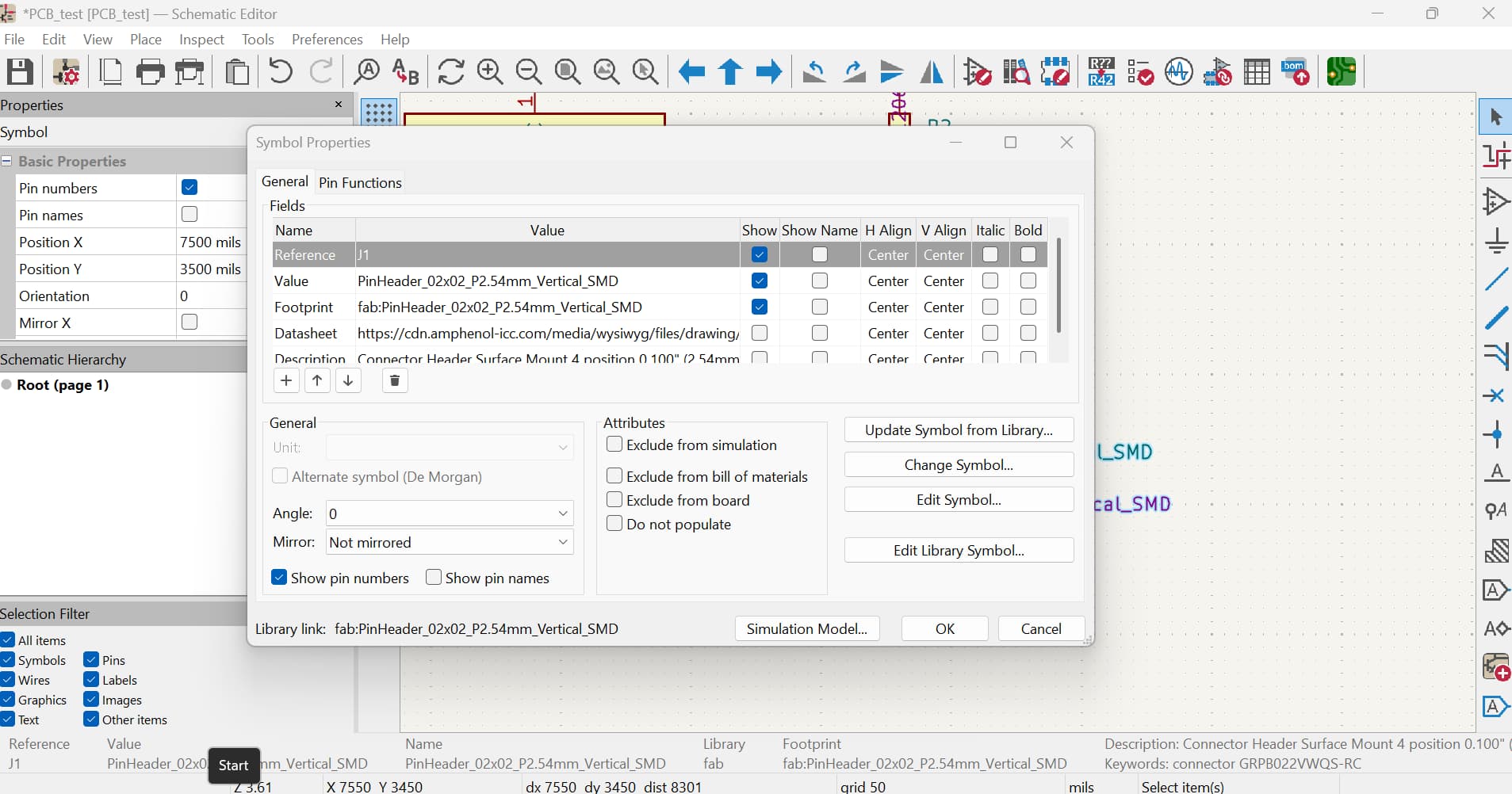Open the PCB editor icon
The image size is (1512, 794).
click(1341, 72)
